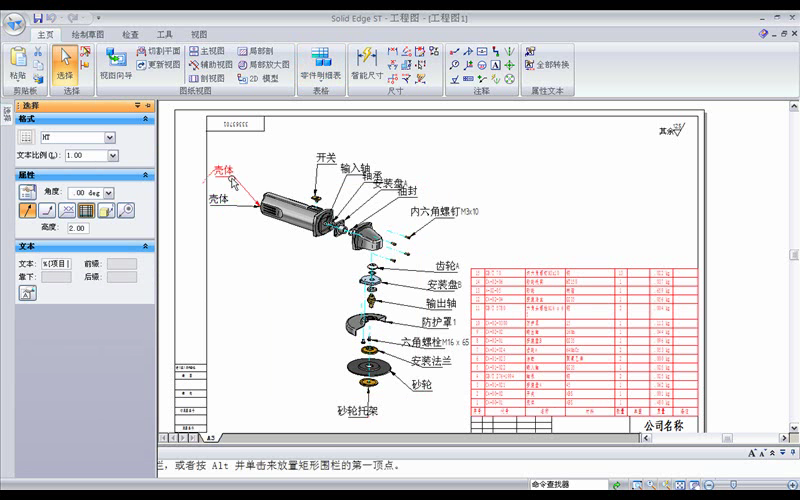The width and height of the screenshot is (800, 500).
Task: Click the next sheet navigation arrow
Action: click(x=183, y=438)
